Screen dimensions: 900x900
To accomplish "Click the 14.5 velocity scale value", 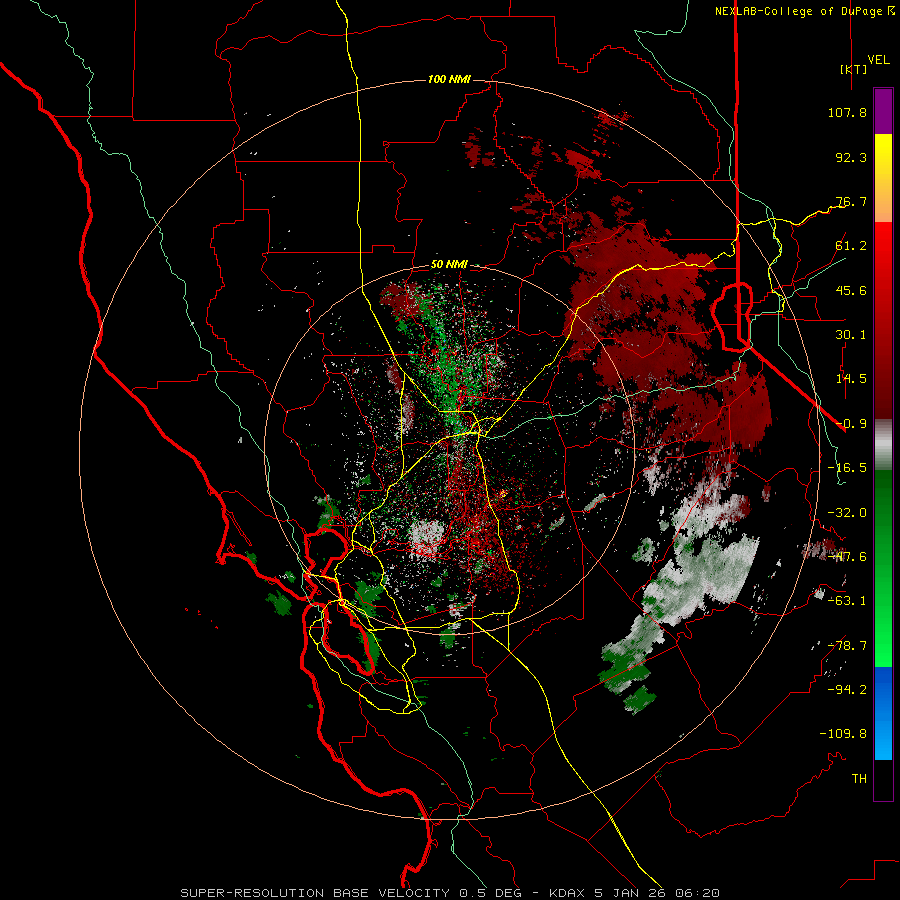I will [x=851, y=379].
